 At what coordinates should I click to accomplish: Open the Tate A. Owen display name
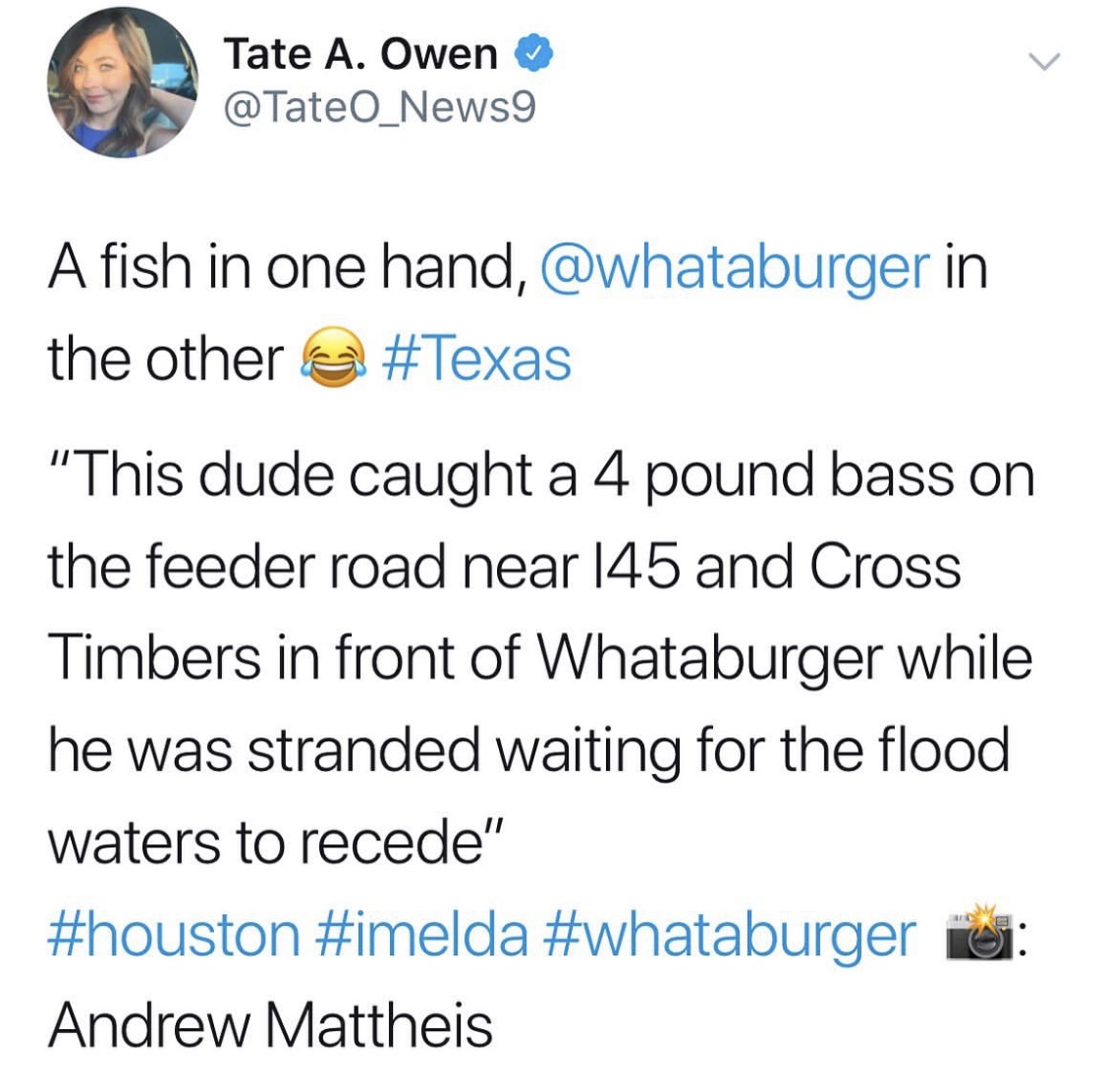pos(360,54)
